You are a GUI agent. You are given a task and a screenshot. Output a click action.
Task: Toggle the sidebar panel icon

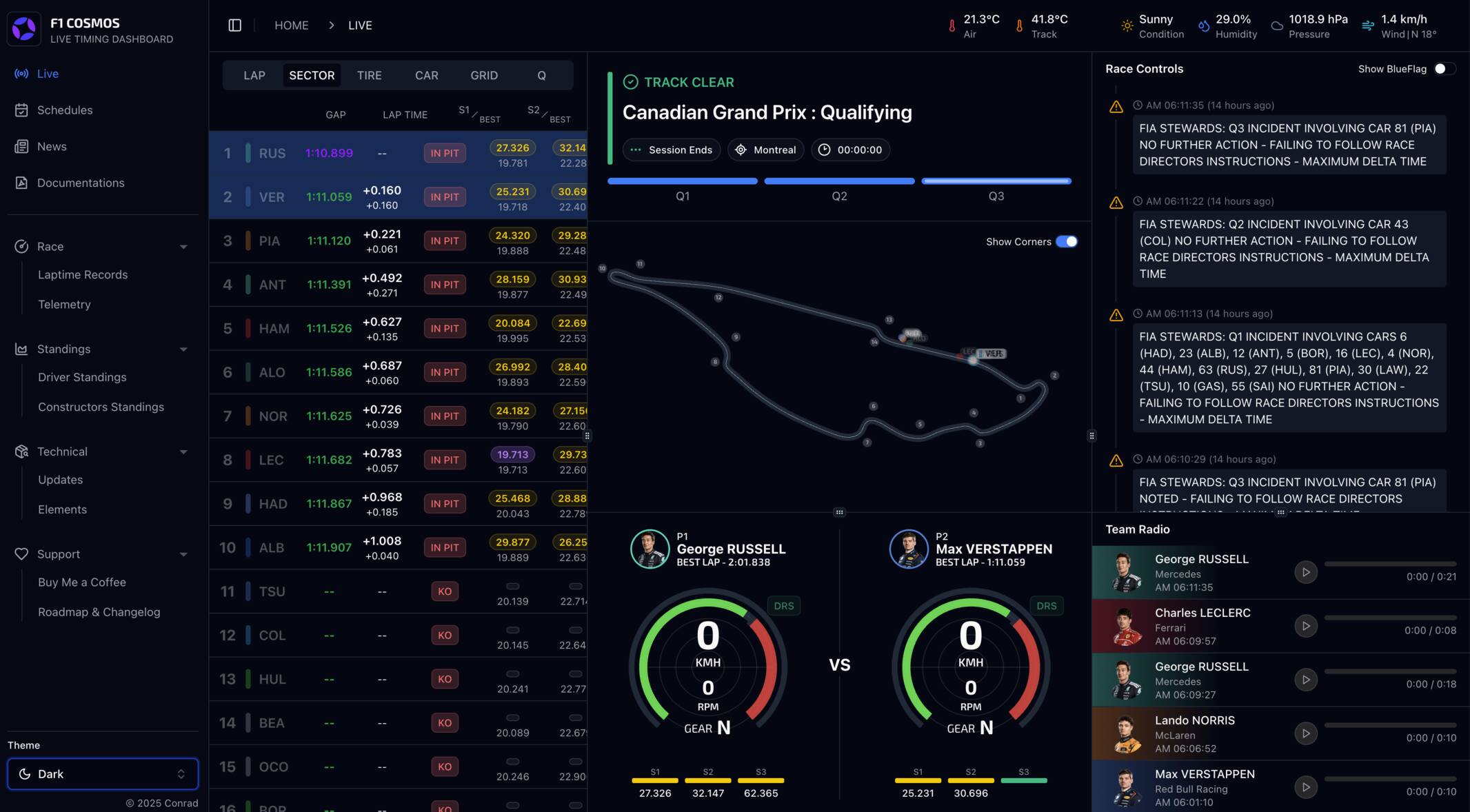coord(234,26)
